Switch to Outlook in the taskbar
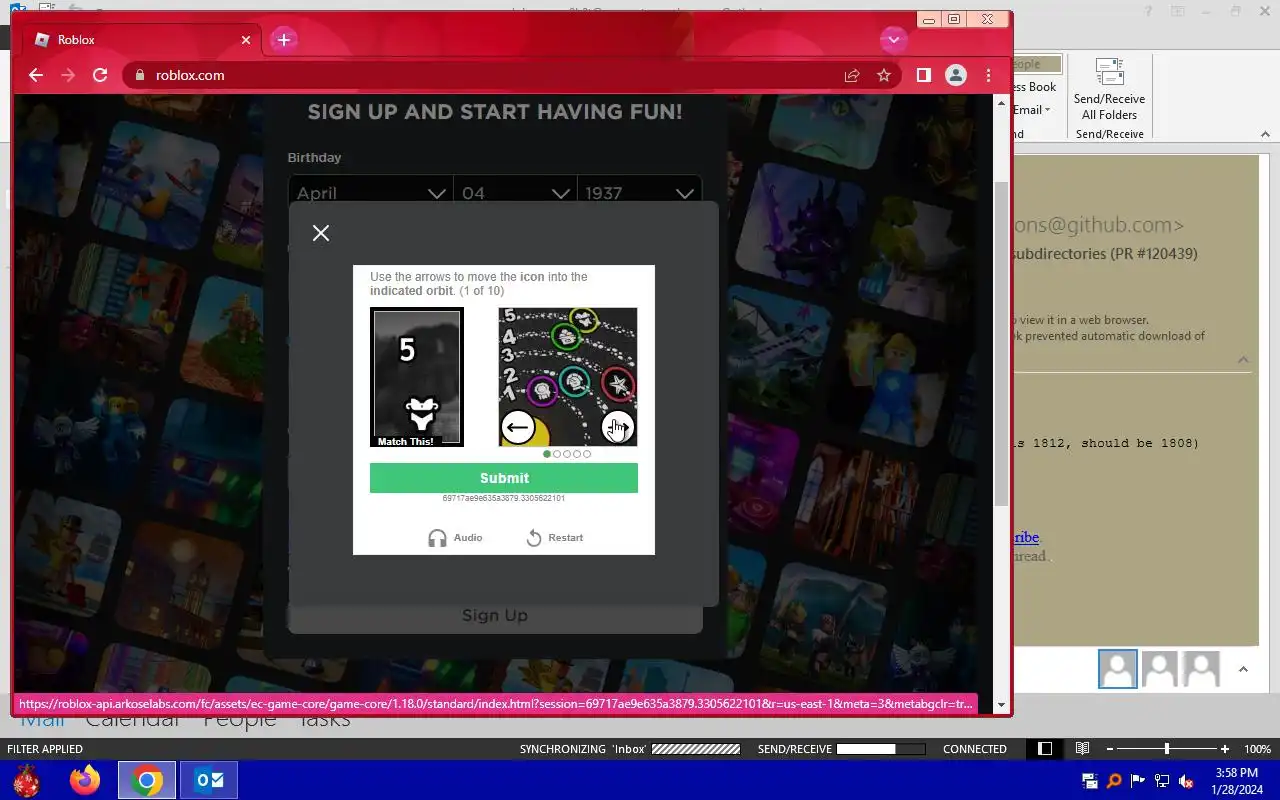1280x800 pixels. pos(209,780)
